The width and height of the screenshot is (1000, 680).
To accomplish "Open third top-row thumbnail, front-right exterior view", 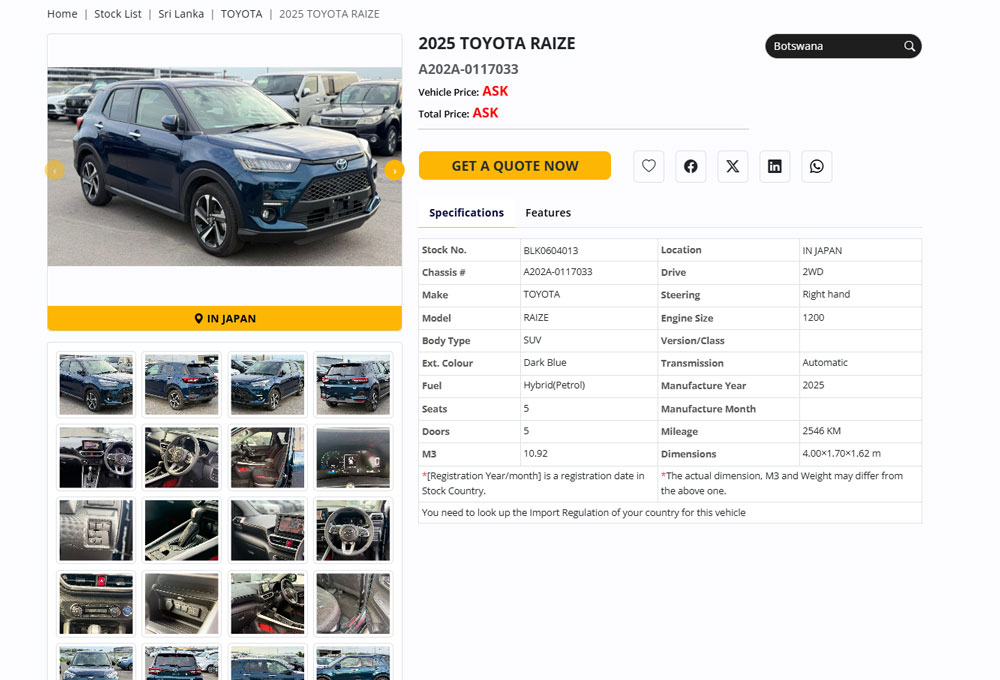I will [268, 385].
